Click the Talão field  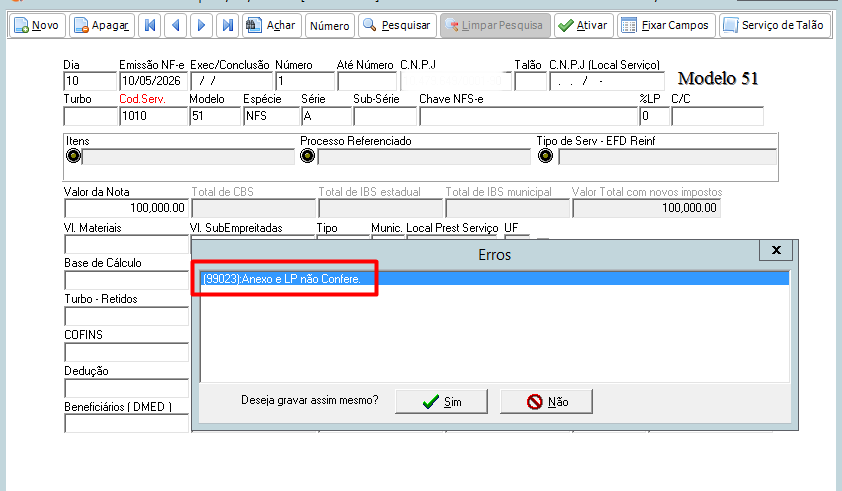tap(531, 81)
